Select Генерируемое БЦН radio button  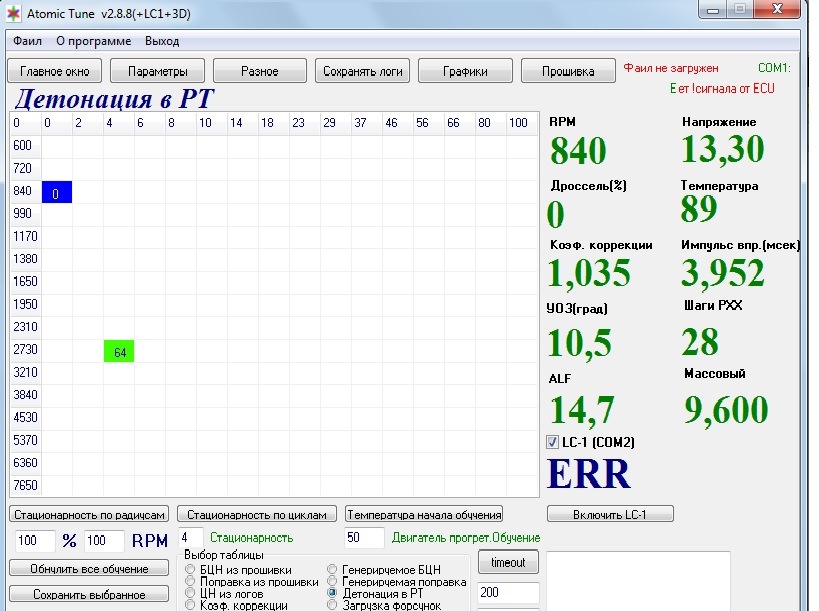pyautogui.click(x=332, y=569)
